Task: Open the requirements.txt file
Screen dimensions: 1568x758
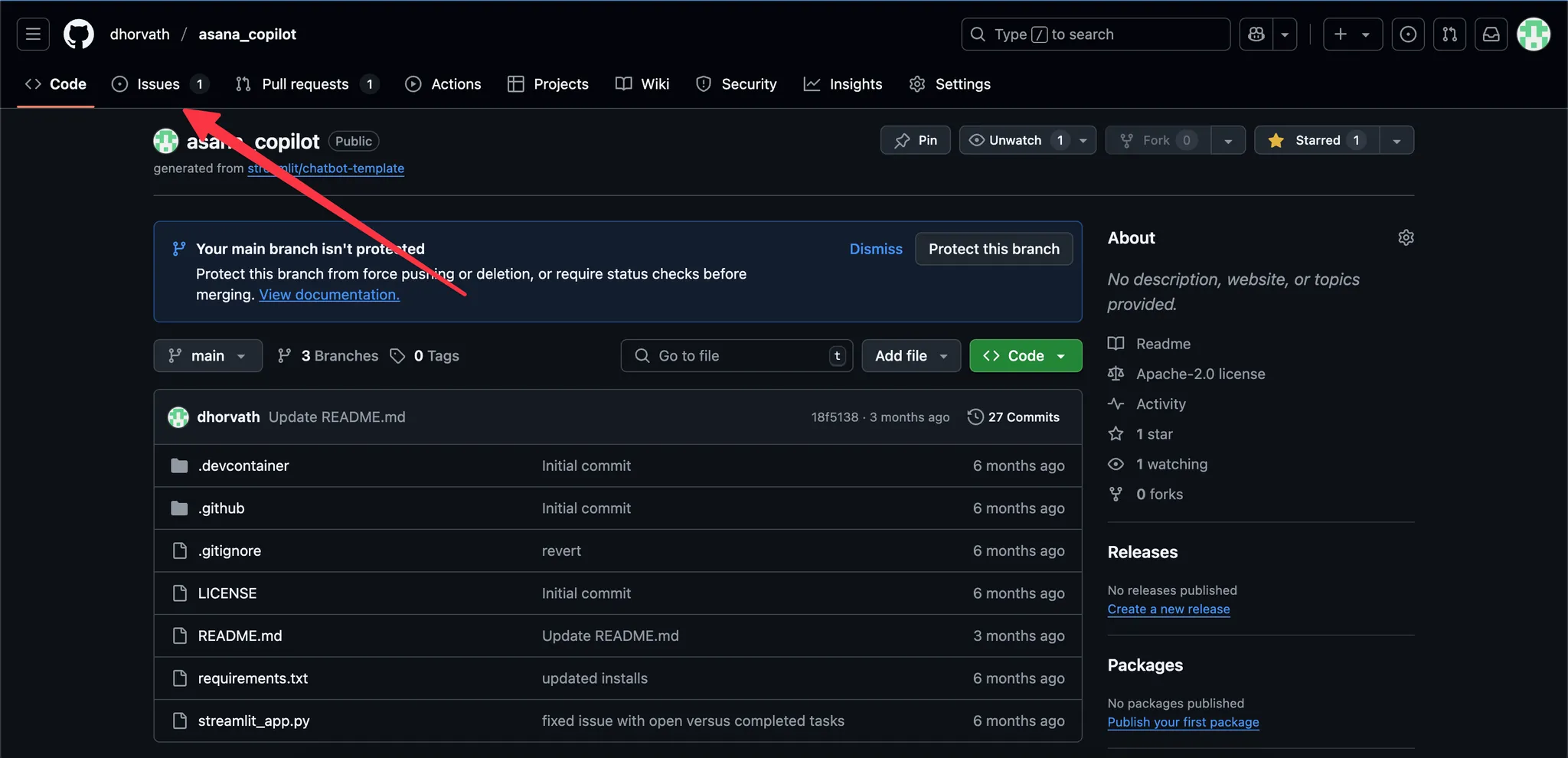Action: click(x=253, y=678)
